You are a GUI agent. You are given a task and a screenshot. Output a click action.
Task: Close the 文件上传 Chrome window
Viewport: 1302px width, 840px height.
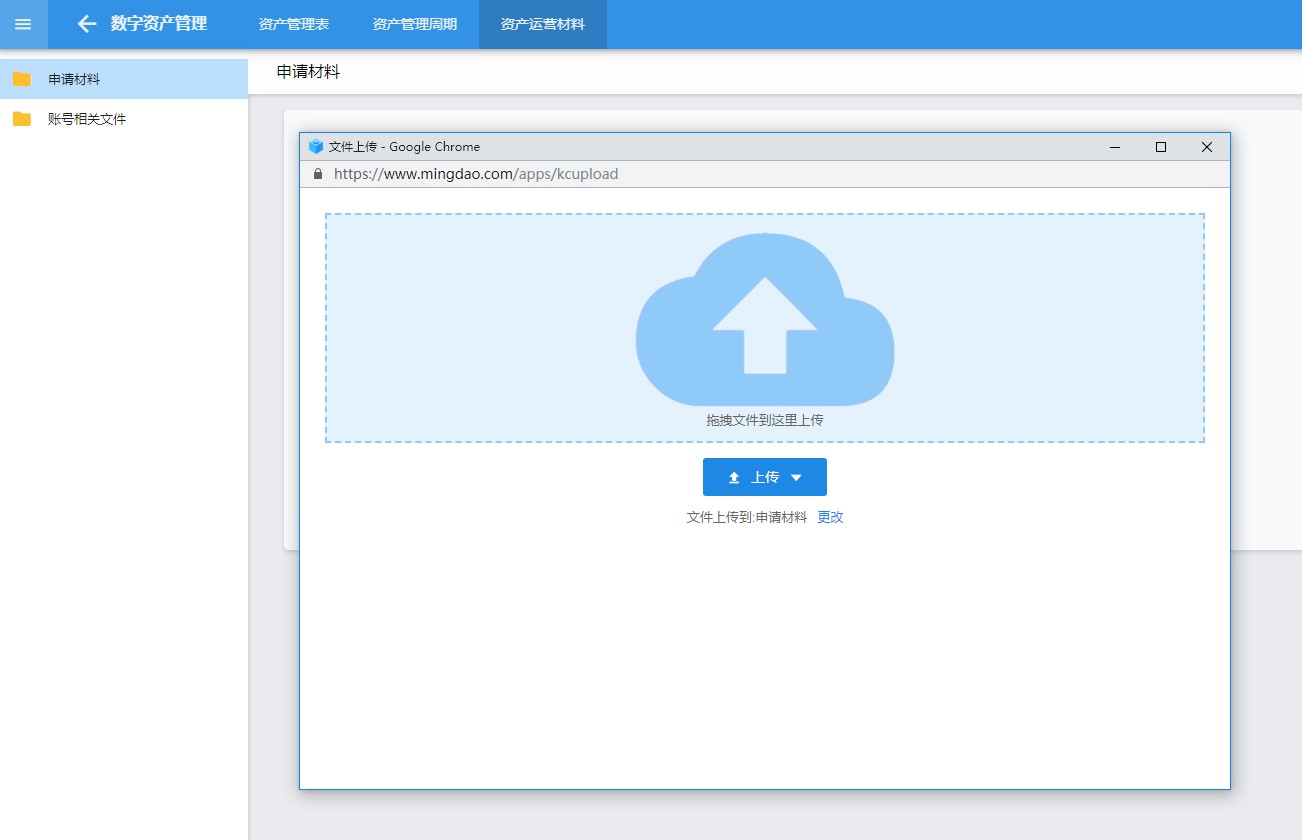point(1207,147)
